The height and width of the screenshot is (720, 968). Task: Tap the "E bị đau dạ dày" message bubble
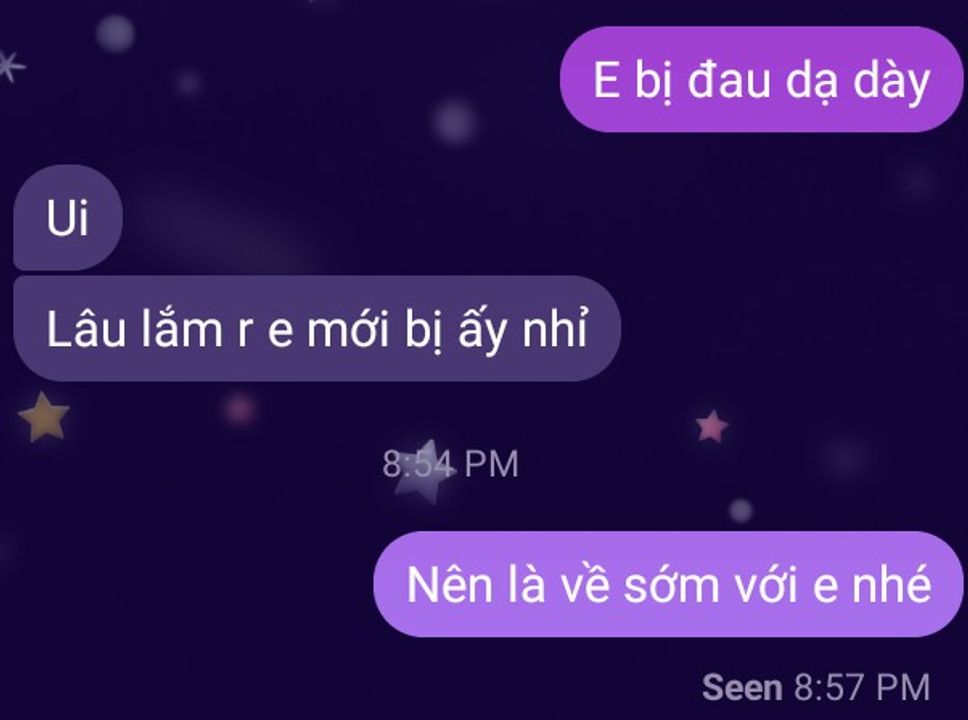(761, 79)
